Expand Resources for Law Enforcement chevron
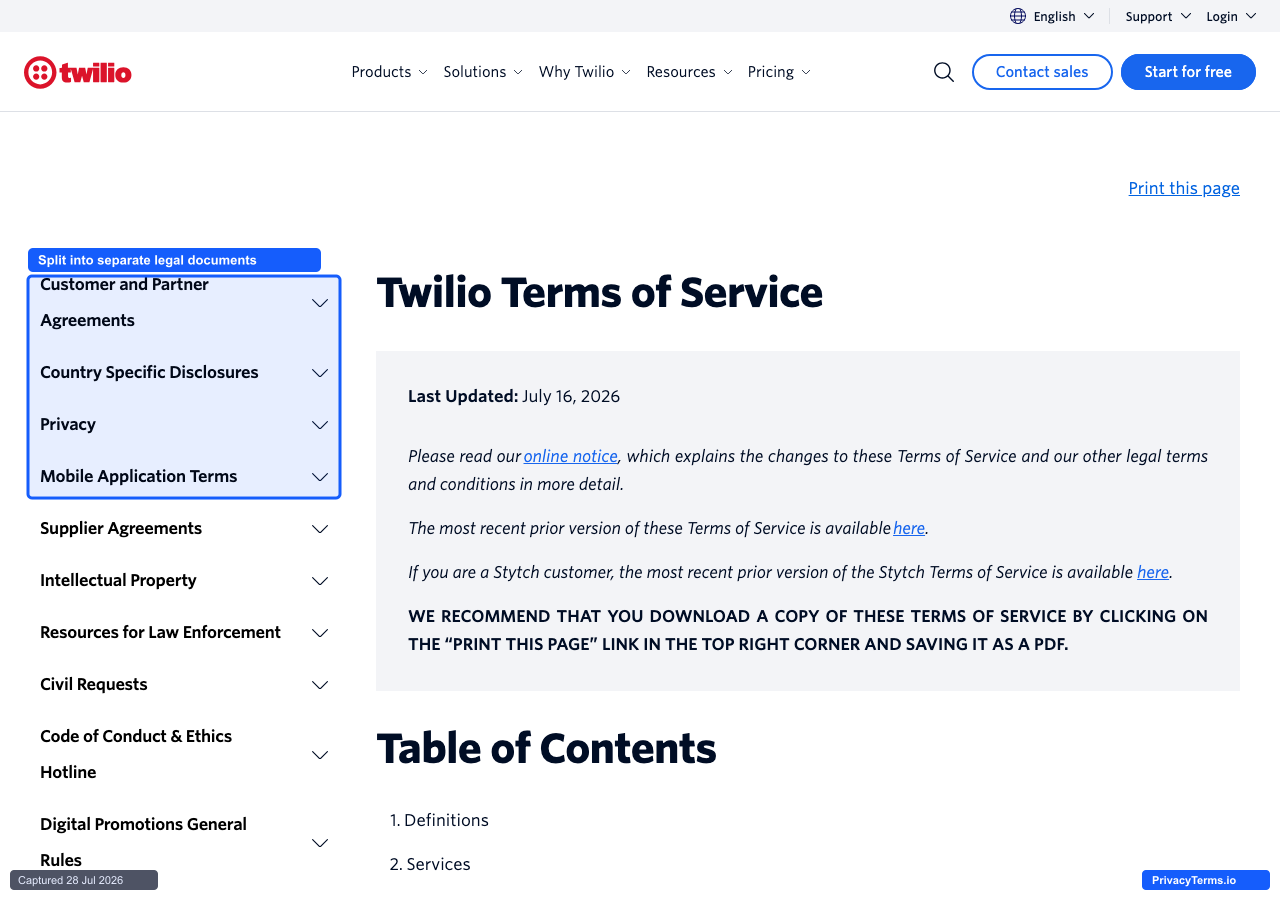This screenshot has width=1280, height=900. [x=320, y=633]
